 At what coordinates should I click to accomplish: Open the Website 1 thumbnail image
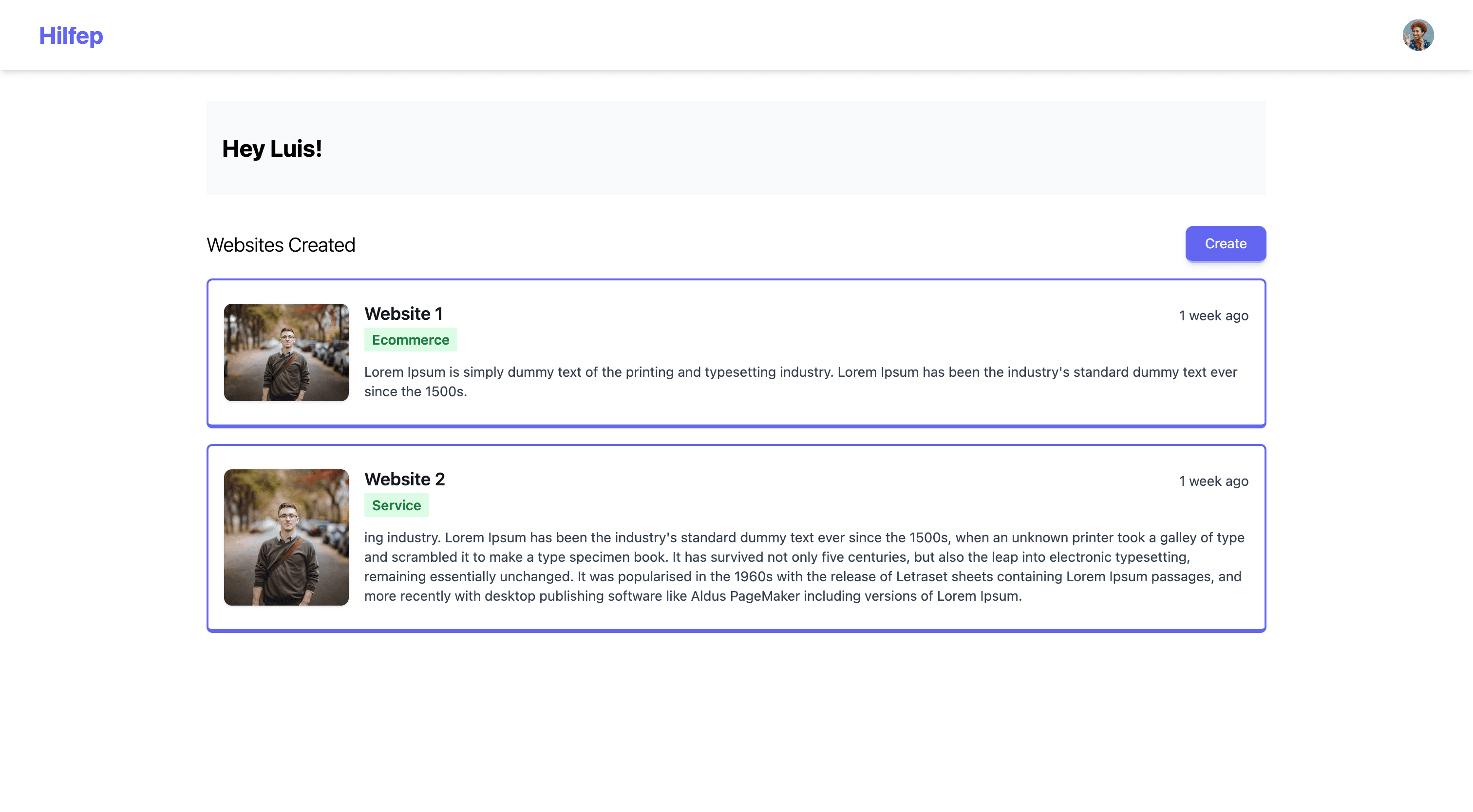pyautogui.click(x=286, y=352)
